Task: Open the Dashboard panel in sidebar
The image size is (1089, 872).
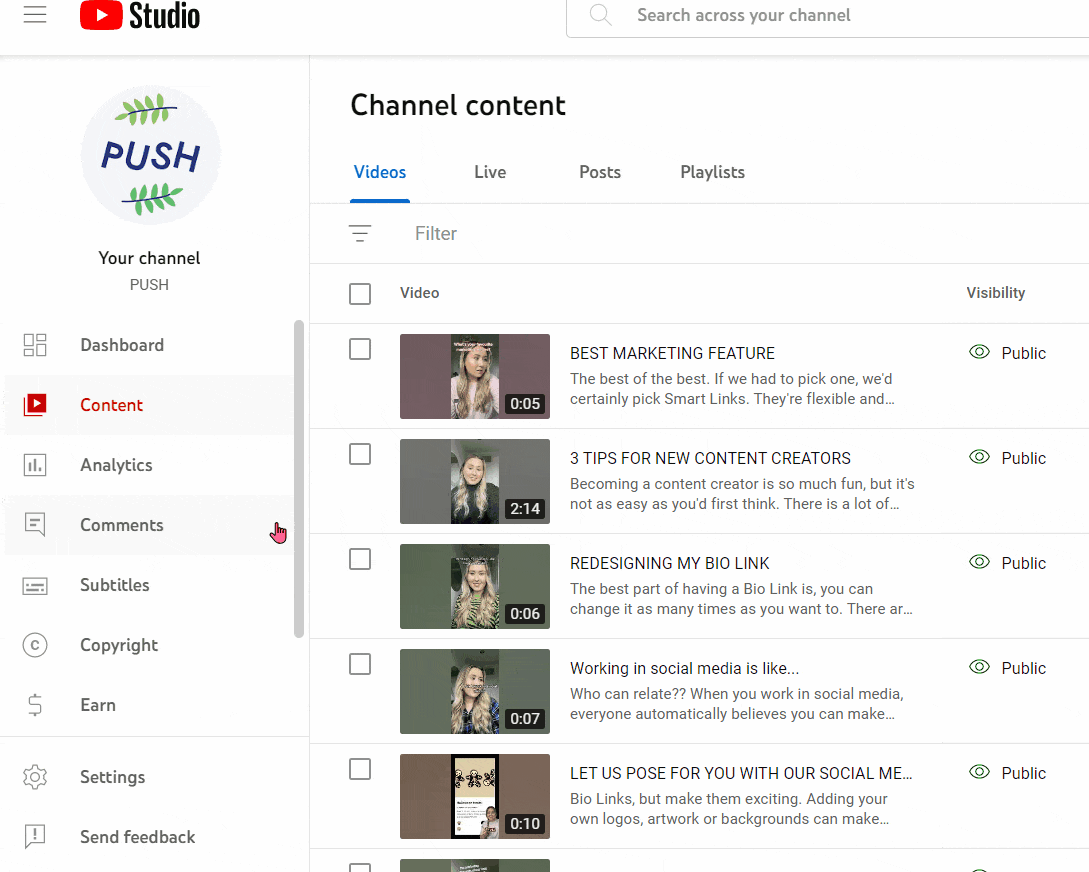Action: point(121,344)
